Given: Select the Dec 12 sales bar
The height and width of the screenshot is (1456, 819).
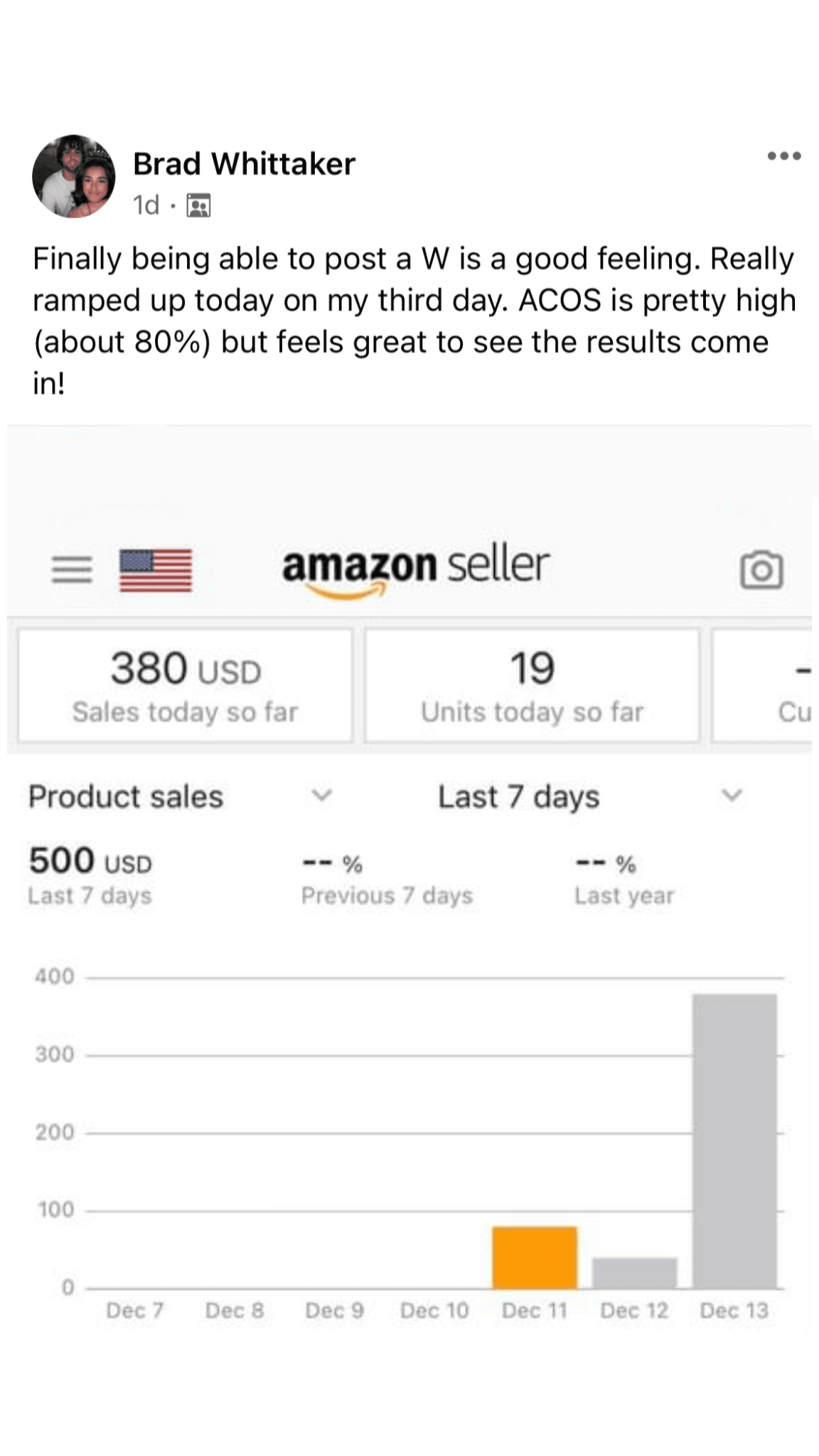Looking at the screenshot, I should point(635,1273).
